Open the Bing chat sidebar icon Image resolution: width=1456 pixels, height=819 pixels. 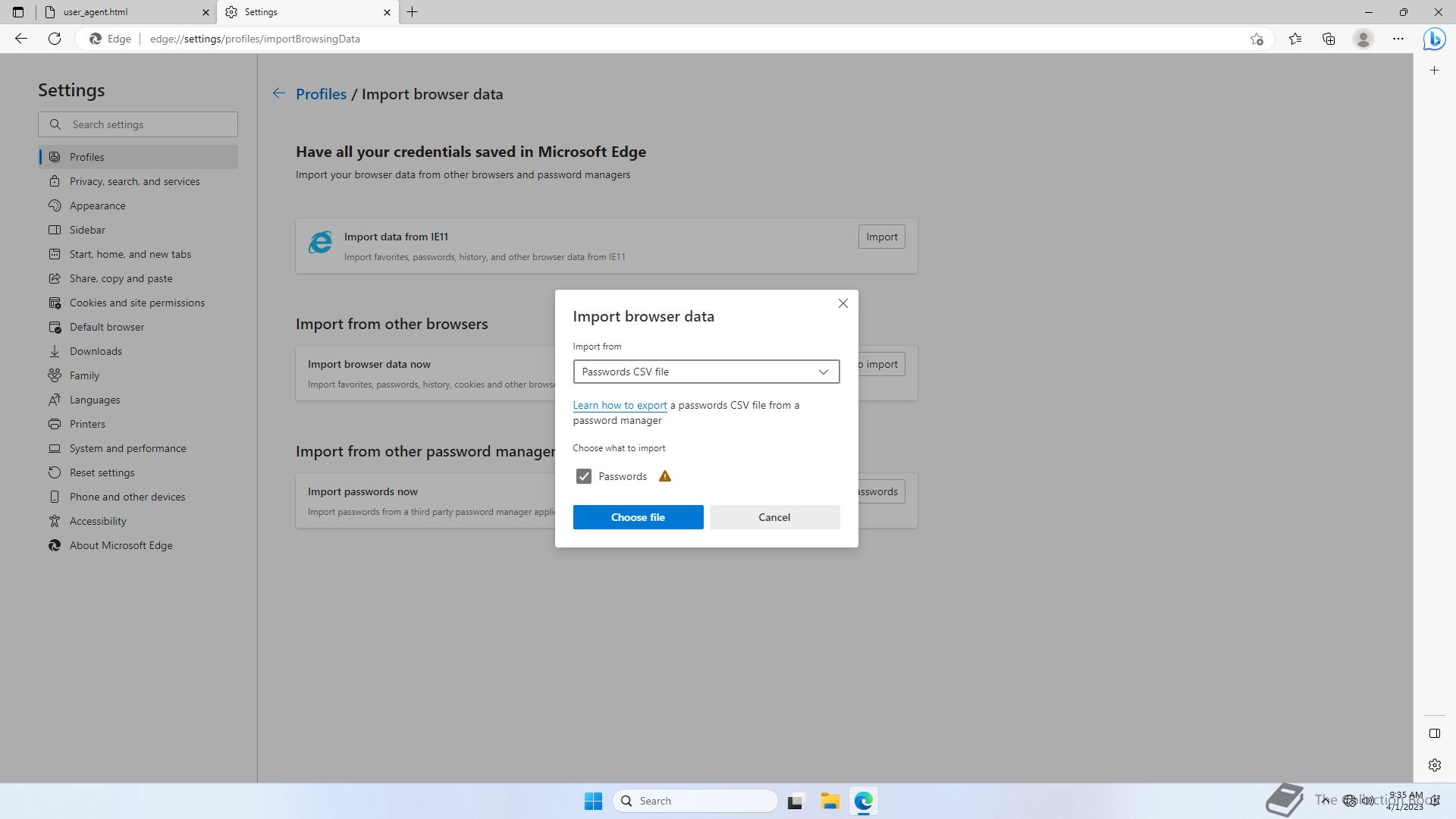[x=1434, y=39]
